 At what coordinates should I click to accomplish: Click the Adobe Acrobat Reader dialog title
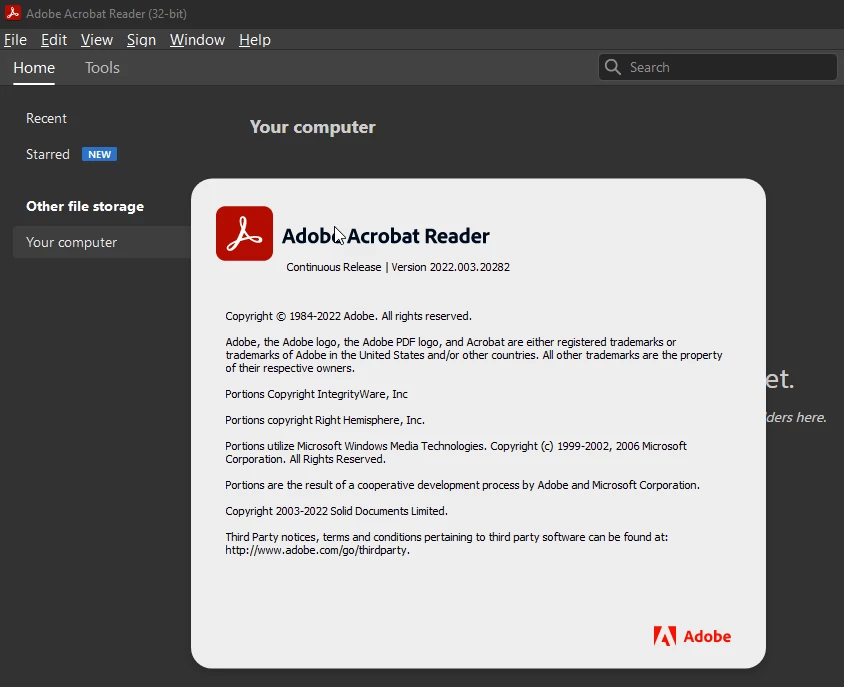pos(385,236)
